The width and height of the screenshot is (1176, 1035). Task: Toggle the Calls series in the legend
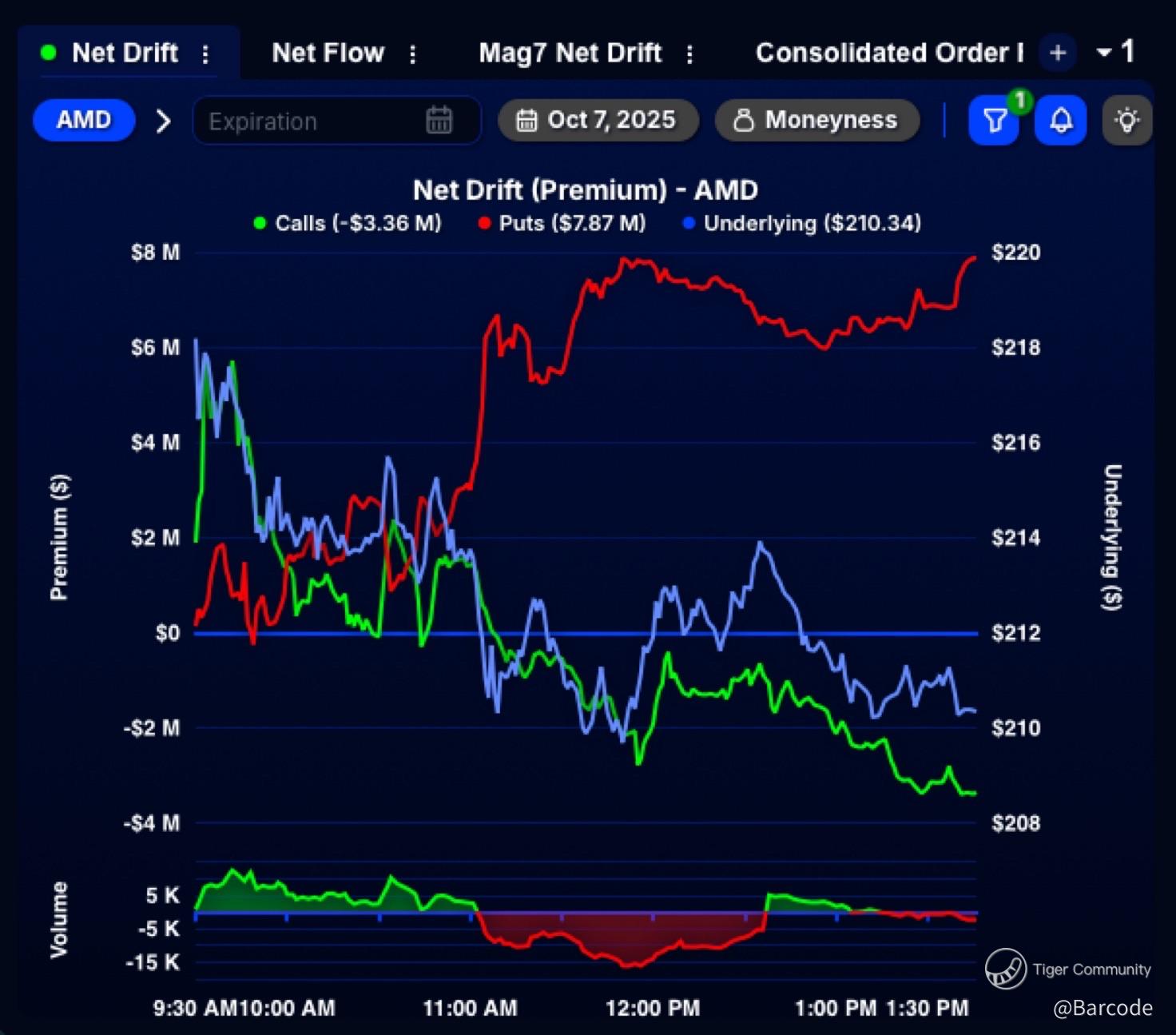point(348,223)
